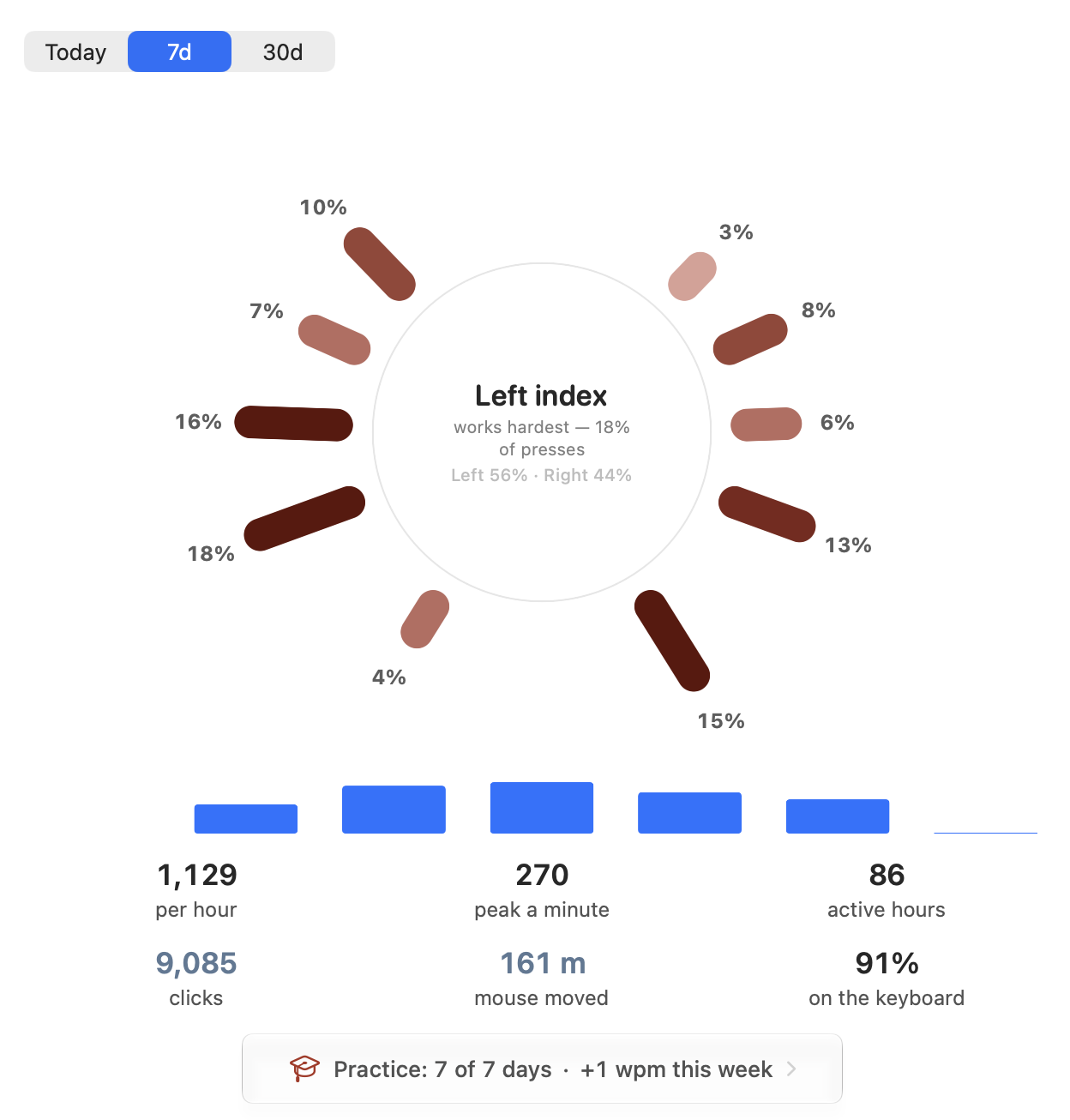Image resolution: width=1070 pixels, height=1120 pixels.
Task: Expand Practice details with the chevron arrow
Action: (x=791, y=1069)
